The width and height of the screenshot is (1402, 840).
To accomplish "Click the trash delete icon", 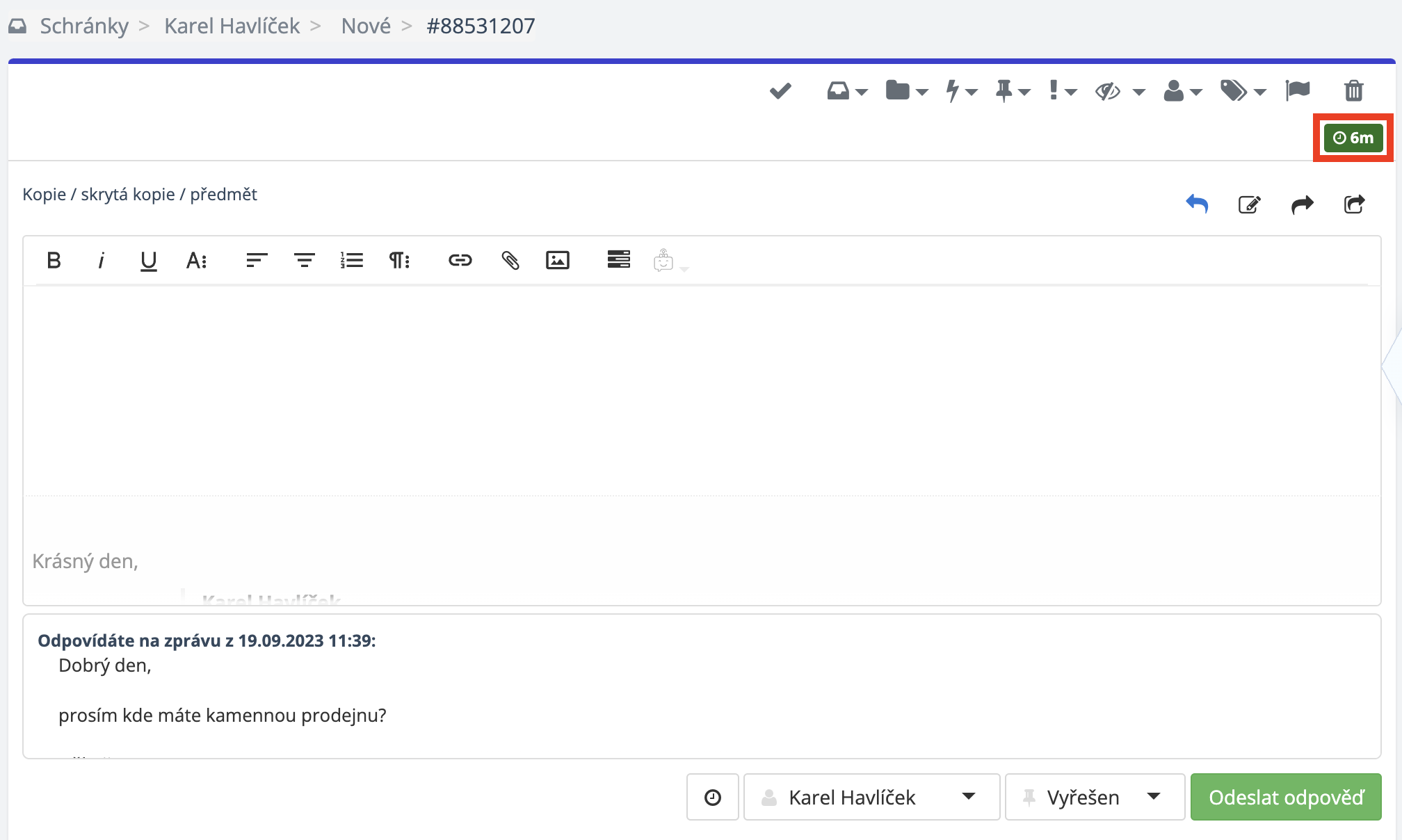I will point(1353,91).
